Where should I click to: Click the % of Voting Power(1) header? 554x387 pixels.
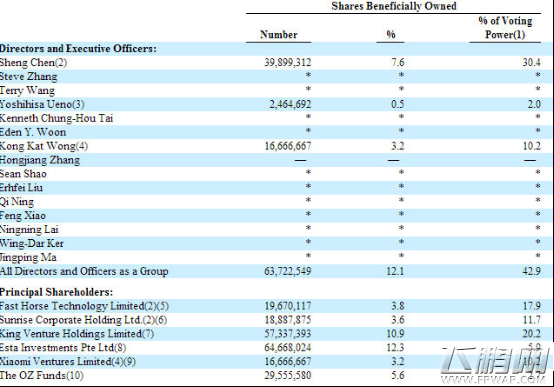click(x=505, y=28)
